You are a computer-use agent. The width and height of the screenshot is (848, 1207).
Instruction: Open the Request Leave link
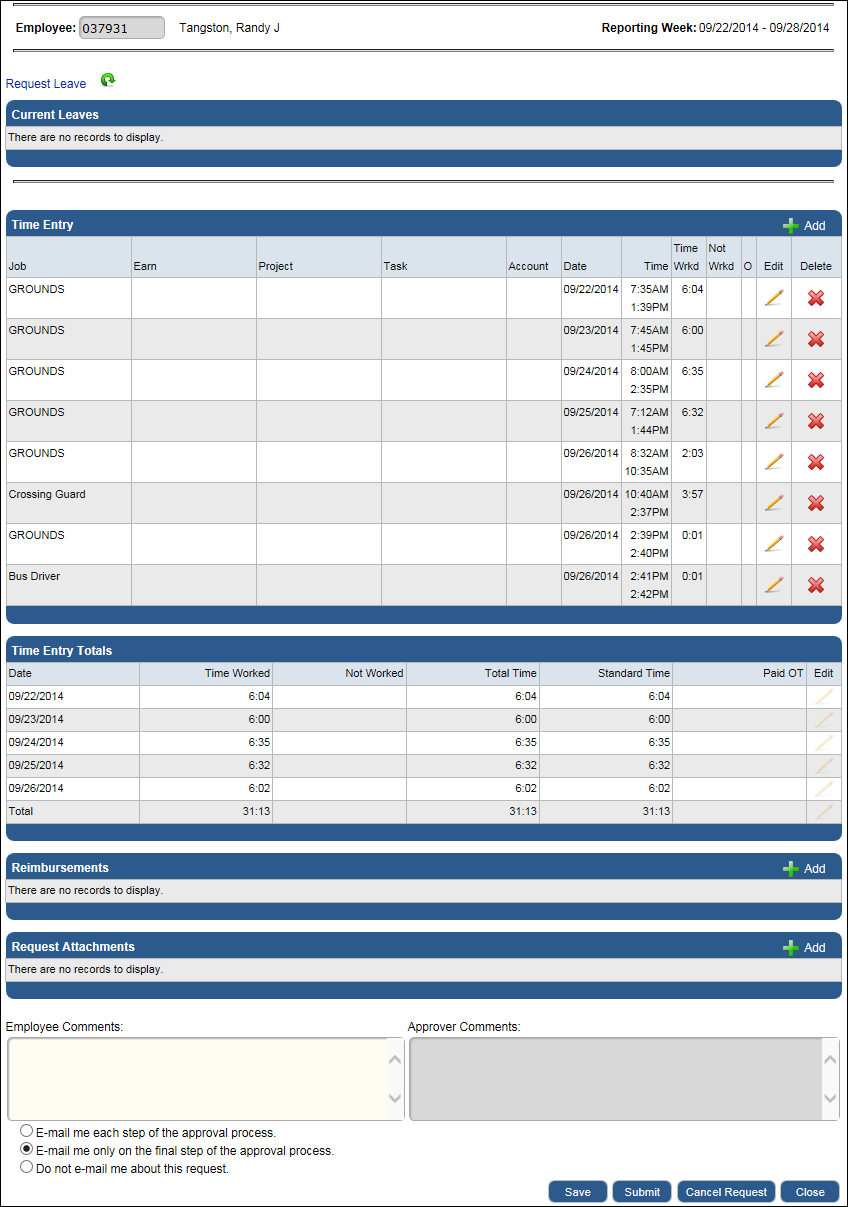[46, 84]
